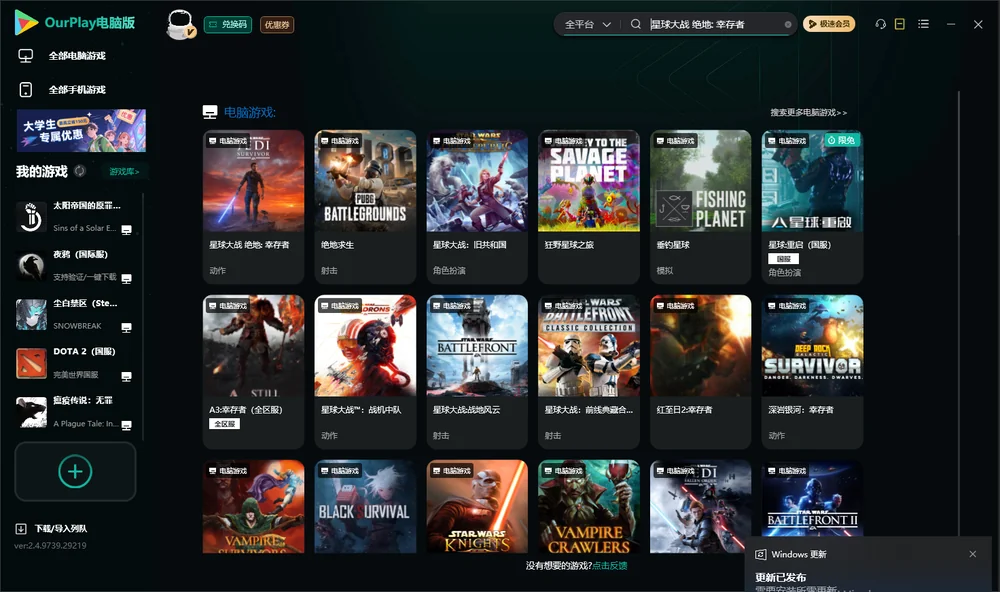Click the add game plus button
Screen dimensions: 1000x592
point(75,471)
